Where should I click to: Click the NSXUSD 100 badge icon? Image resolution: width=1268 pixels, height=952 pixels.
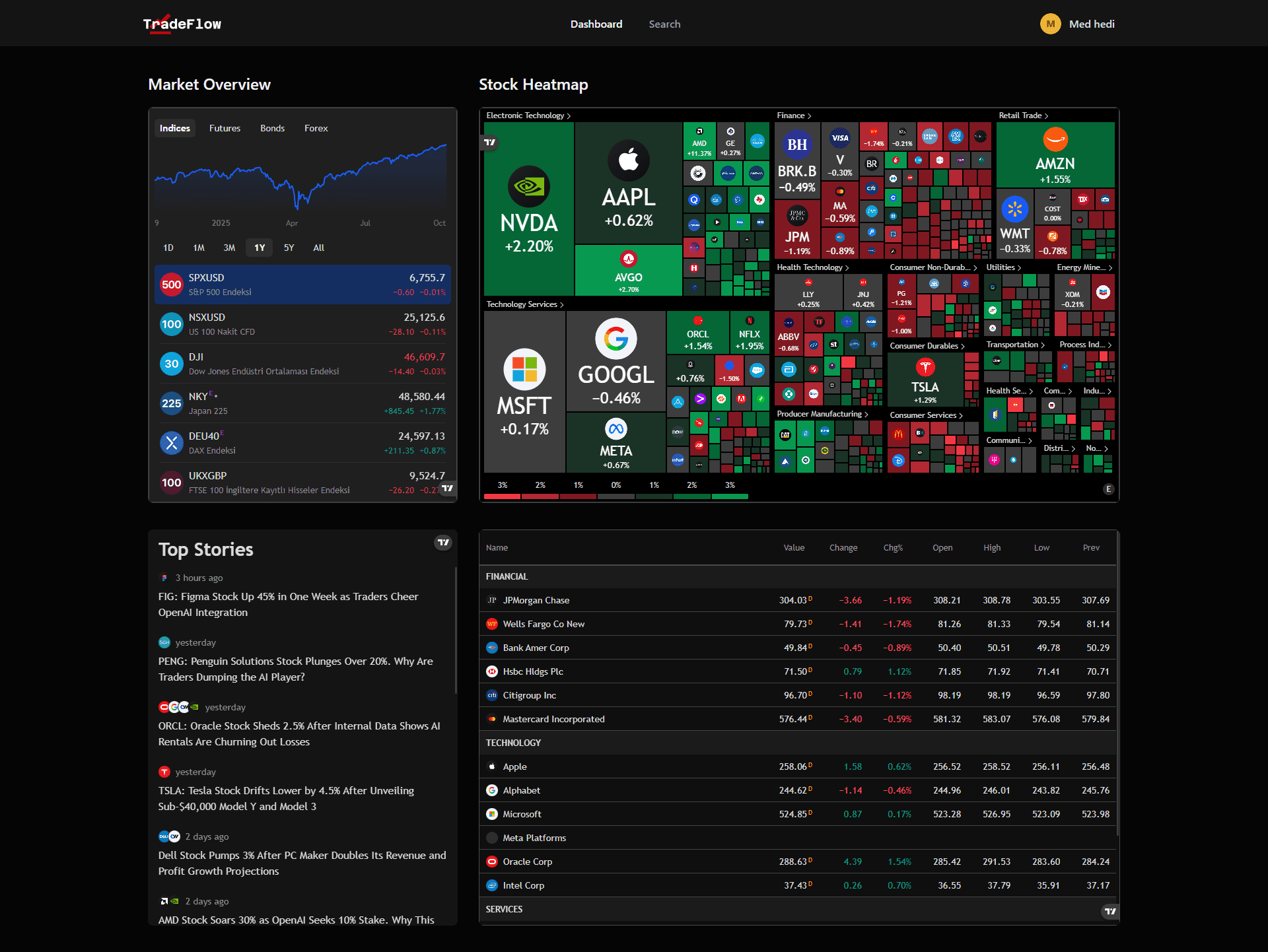172,324
